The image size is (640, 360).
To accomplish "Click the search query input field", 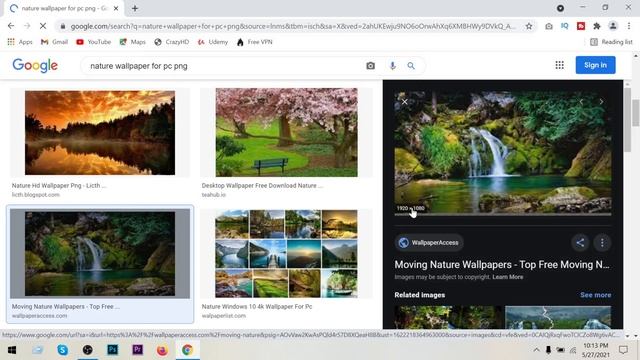I will [x=224, y=66].
